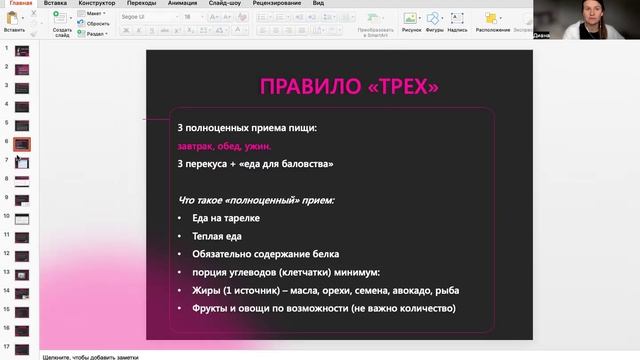Select slide 7 thumbnail
This screenshot has height=360, width=640.
click(22, 163)
